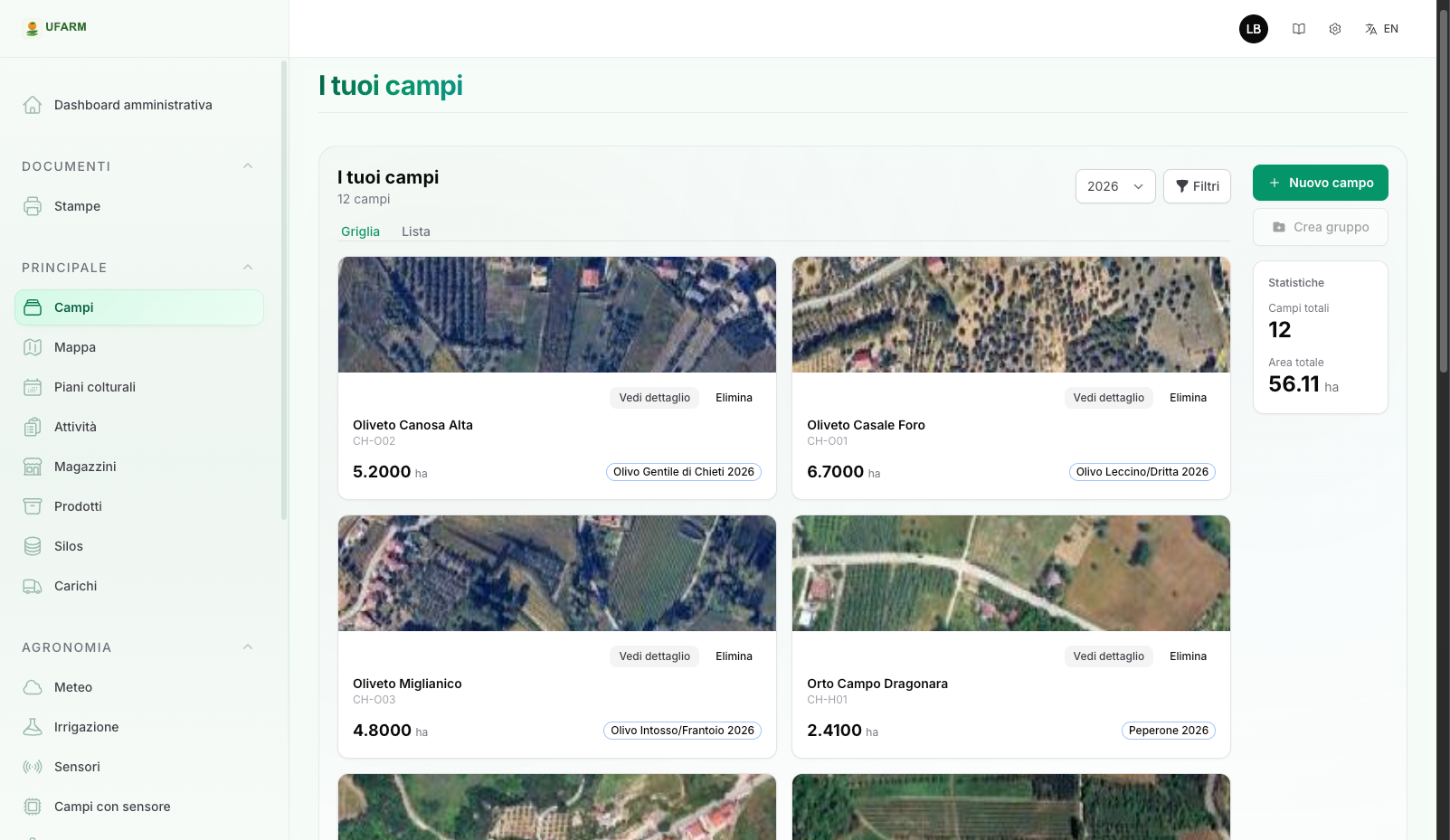This screenshot has height=840, width=1450.
Task: Click the language switcher labeled EN
Action: [1381, 28]
